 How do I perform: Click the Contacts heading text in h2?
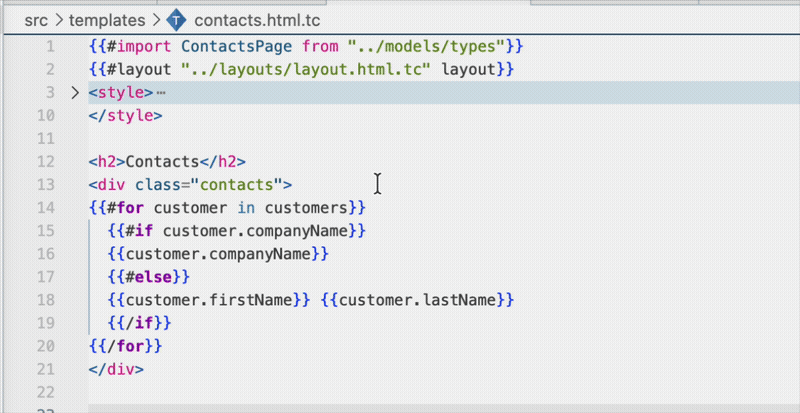tap(162, 162)
